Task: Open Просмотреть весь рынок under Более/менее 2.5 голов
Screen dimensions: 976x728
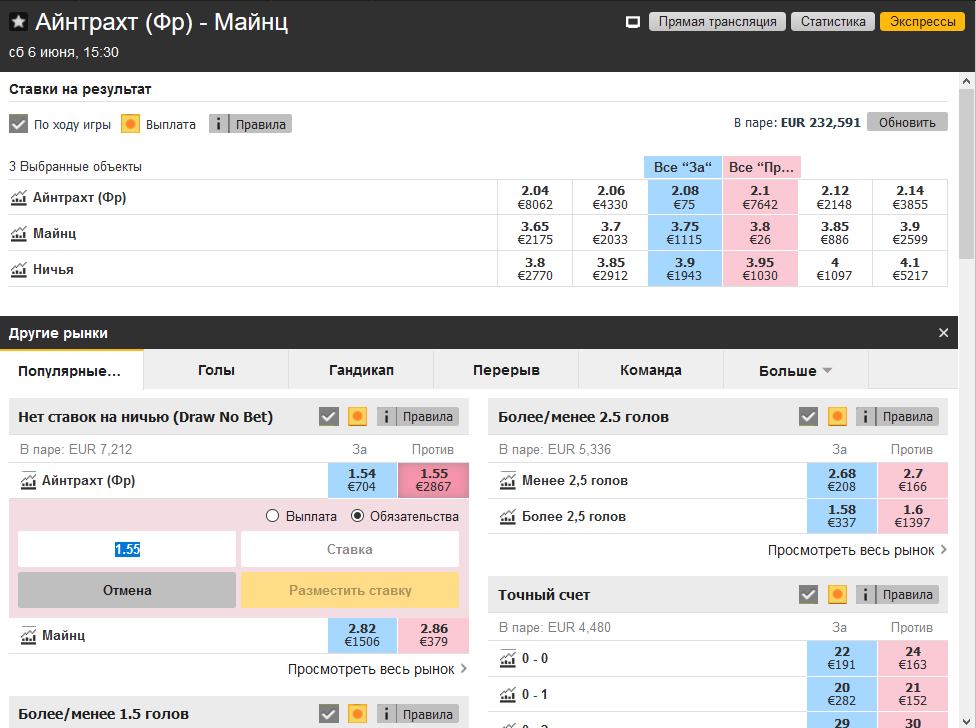Action: (857, 550)
